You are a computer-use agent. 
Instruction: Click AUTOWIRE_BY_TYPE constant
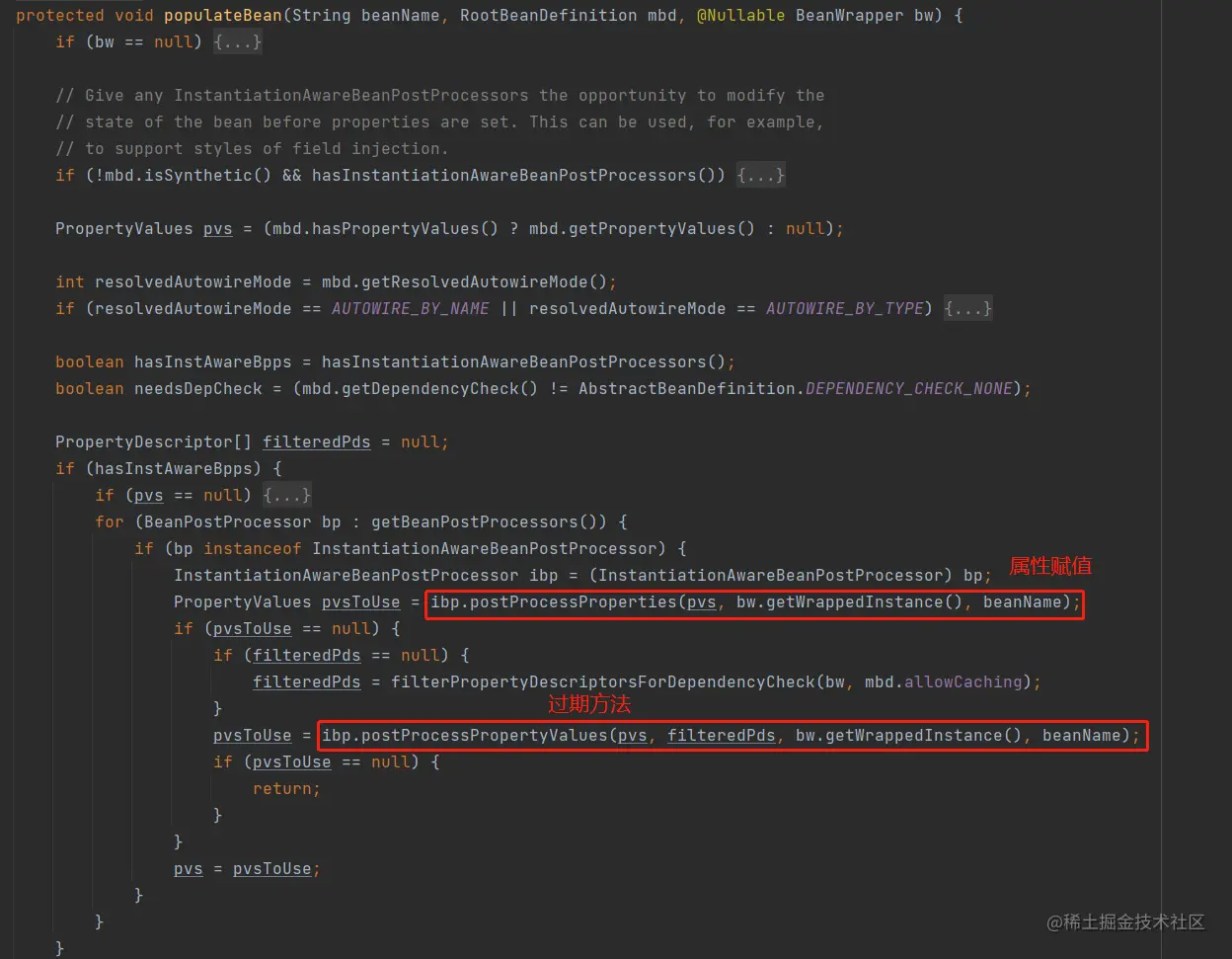[x=845, y=309]
